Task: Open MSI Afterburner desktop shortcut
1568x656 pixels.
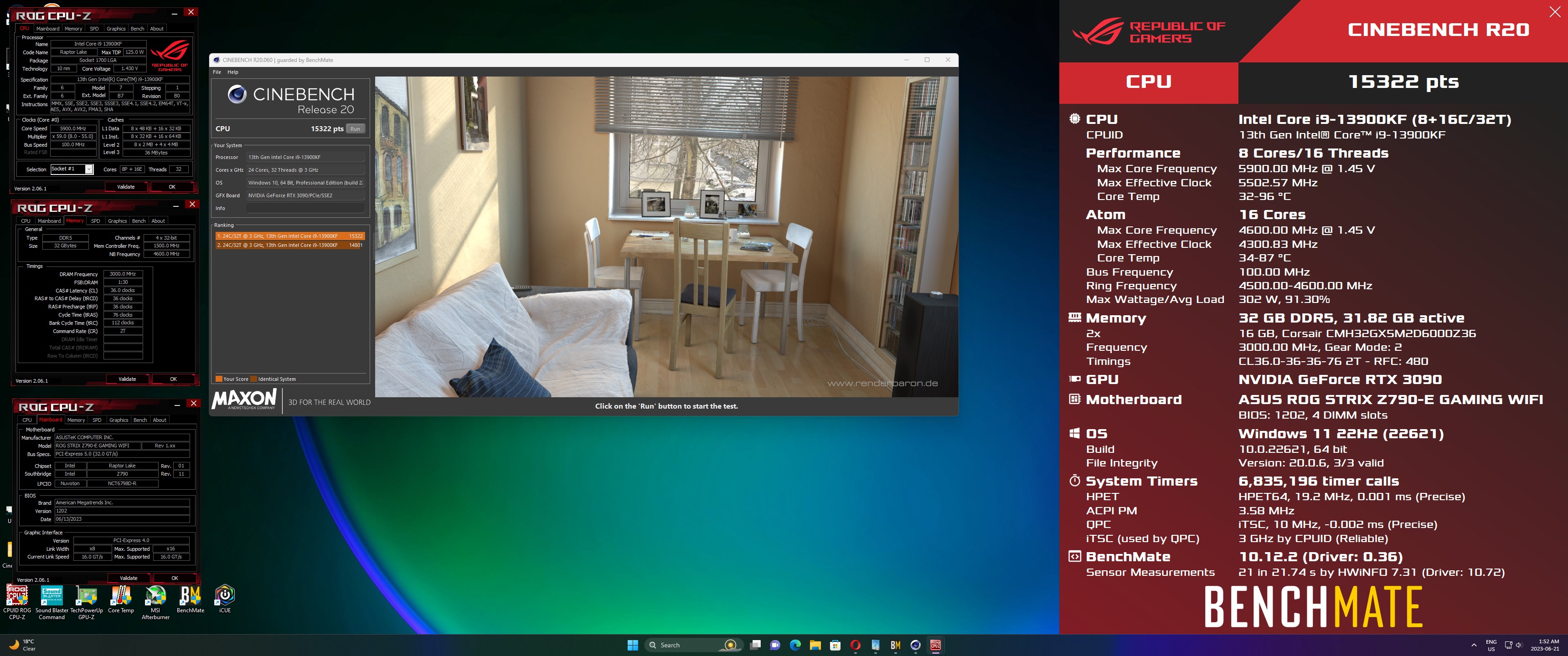Action: coord(155,602)
